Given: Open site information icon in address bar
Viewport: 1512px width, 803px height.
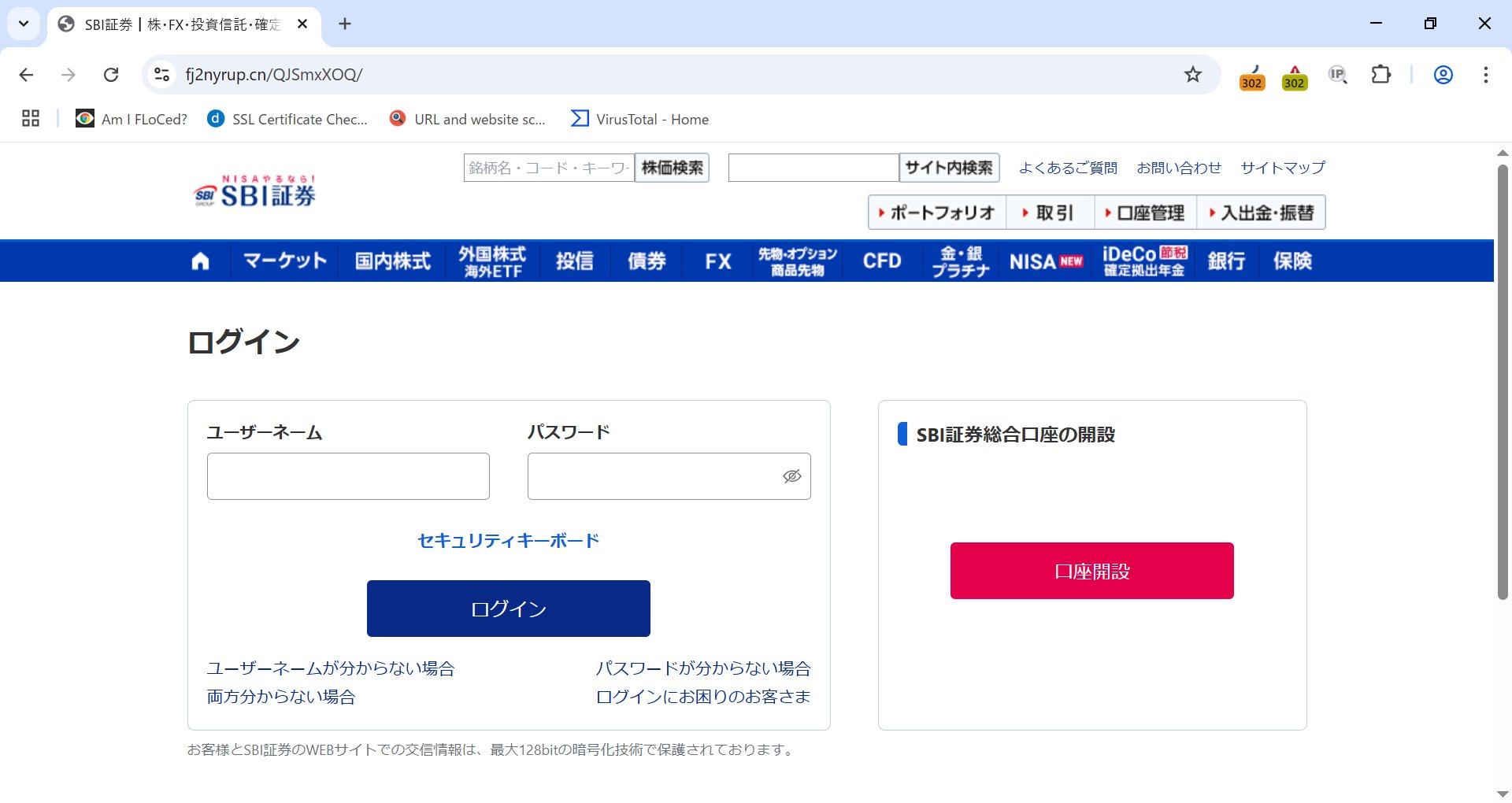Looking at the screenshot, I should point(161,75).
